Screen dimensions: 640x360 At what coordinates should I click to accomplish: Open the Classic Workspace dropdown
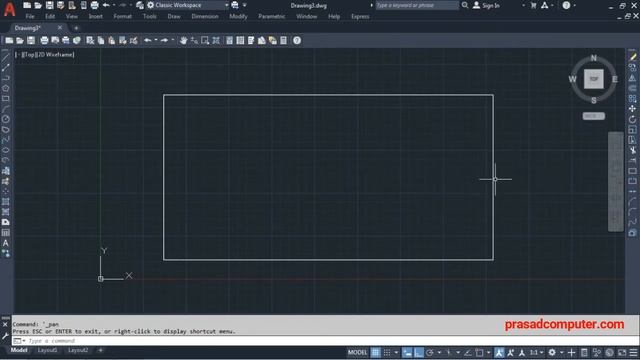coord(187,5)
